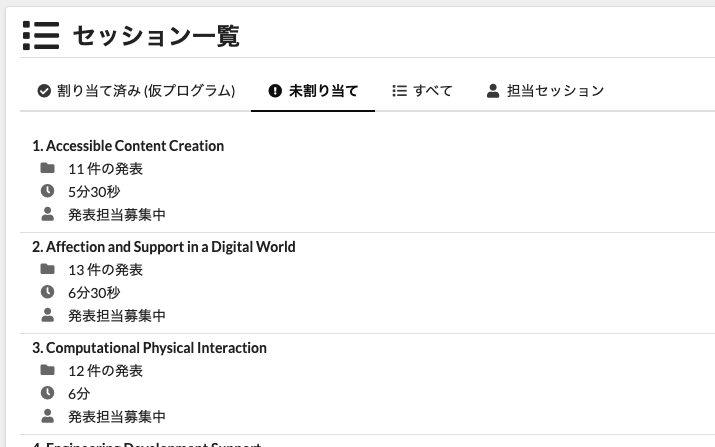
Task: Click folder icon under Accessible Content Creation
Action: tap(47, 168)
